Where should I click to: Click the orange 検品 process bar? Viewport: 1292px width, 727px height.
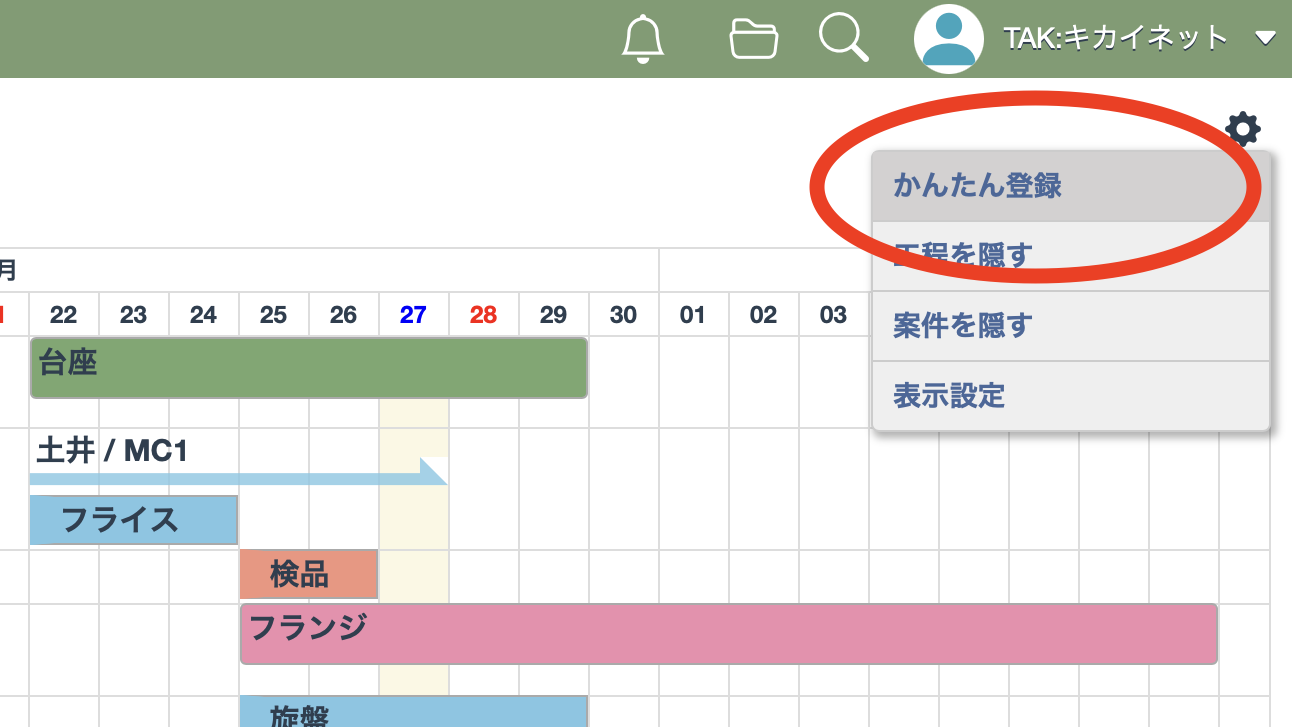click(308, 574)
